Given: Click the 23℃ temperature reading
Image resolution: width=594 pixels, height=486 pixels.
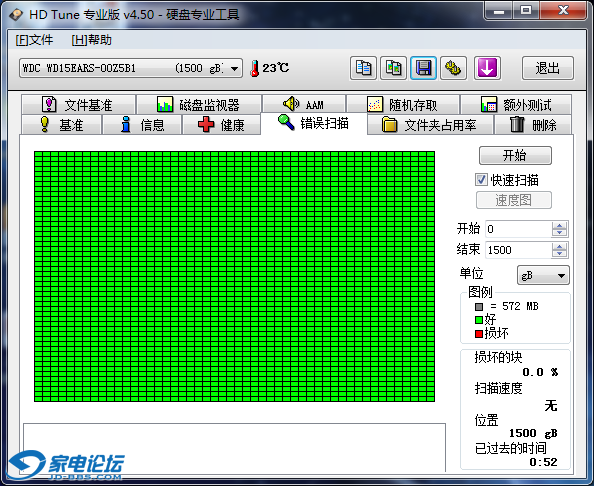Looking at the screenshot, I should point(275,68).
